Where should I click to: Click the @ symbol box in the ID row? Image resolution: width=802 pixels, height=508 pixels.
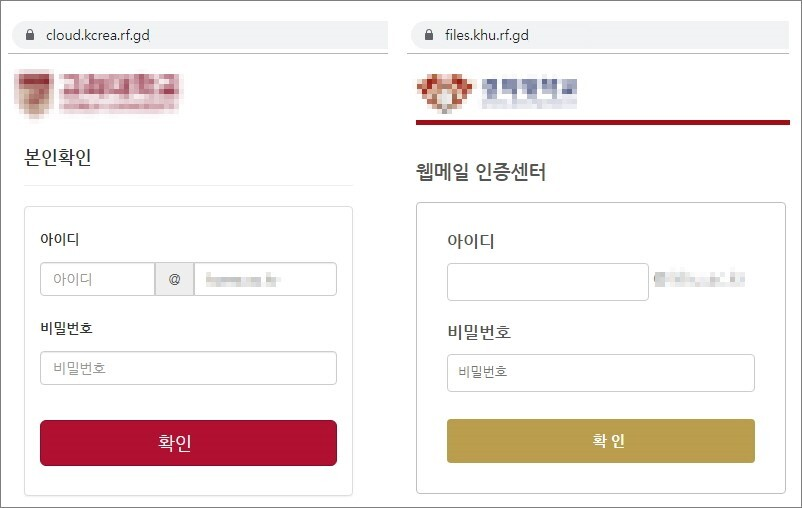(174, 279)
